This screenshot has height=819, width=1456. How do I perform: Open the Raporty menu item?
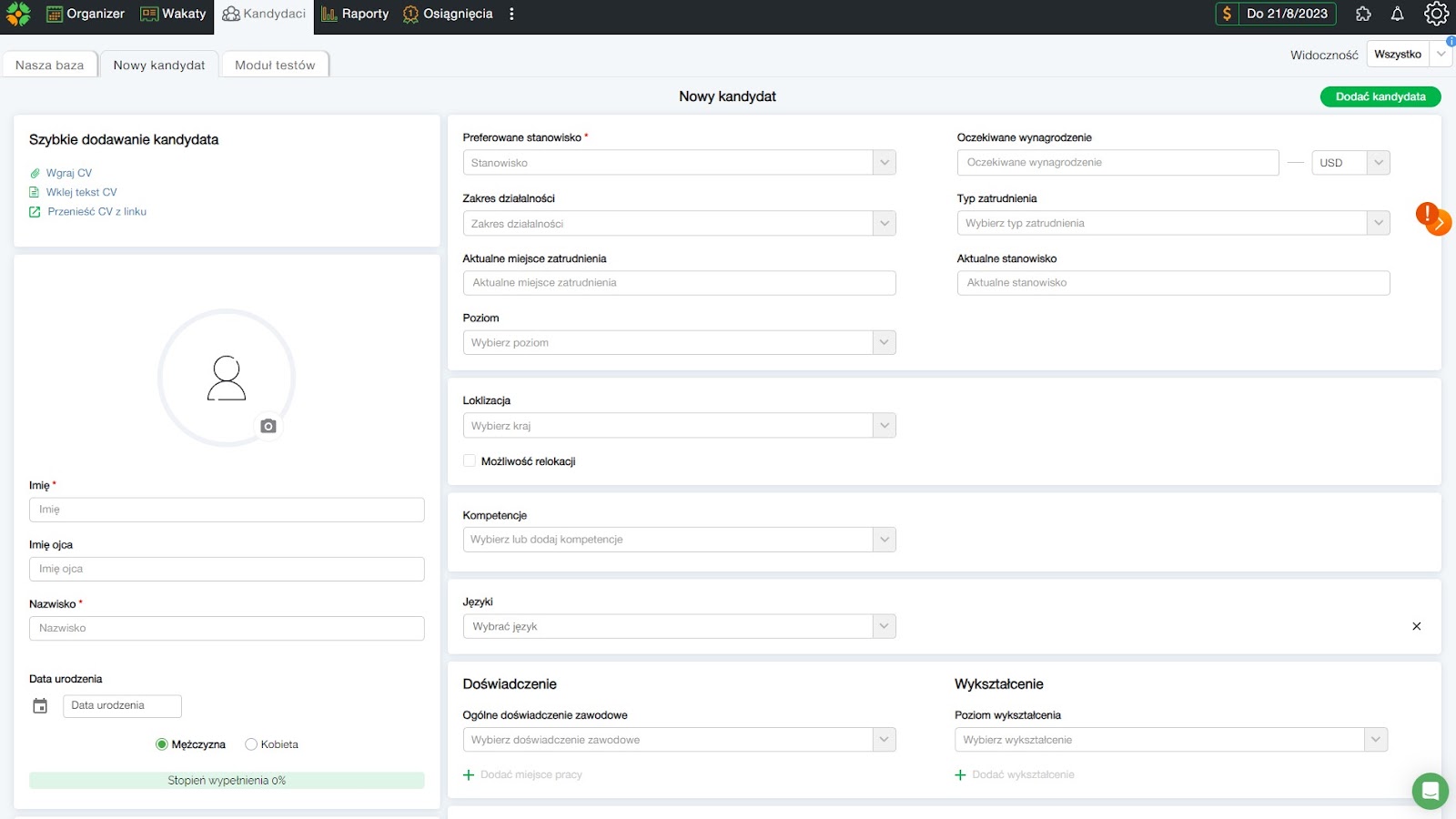pos(355,14)
